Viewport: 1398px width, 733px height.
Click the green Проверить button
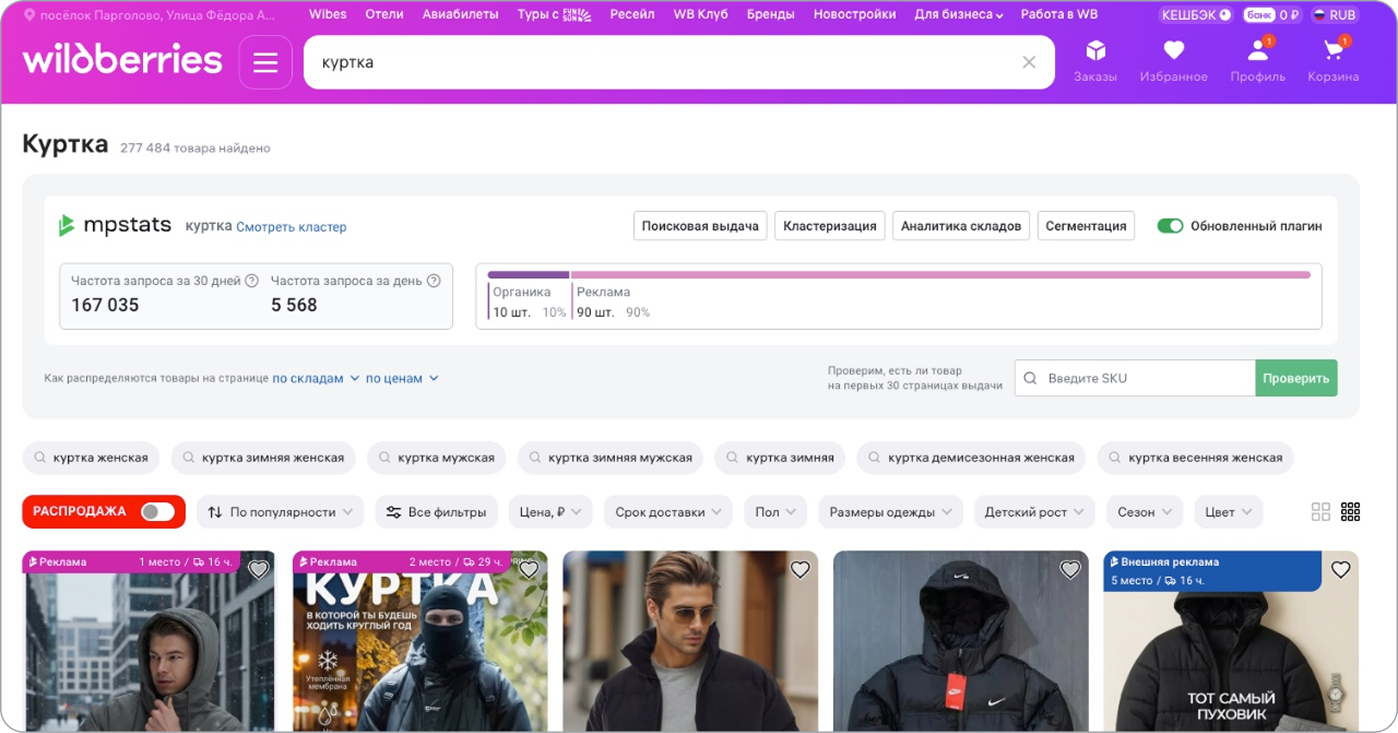(1295, 378)
